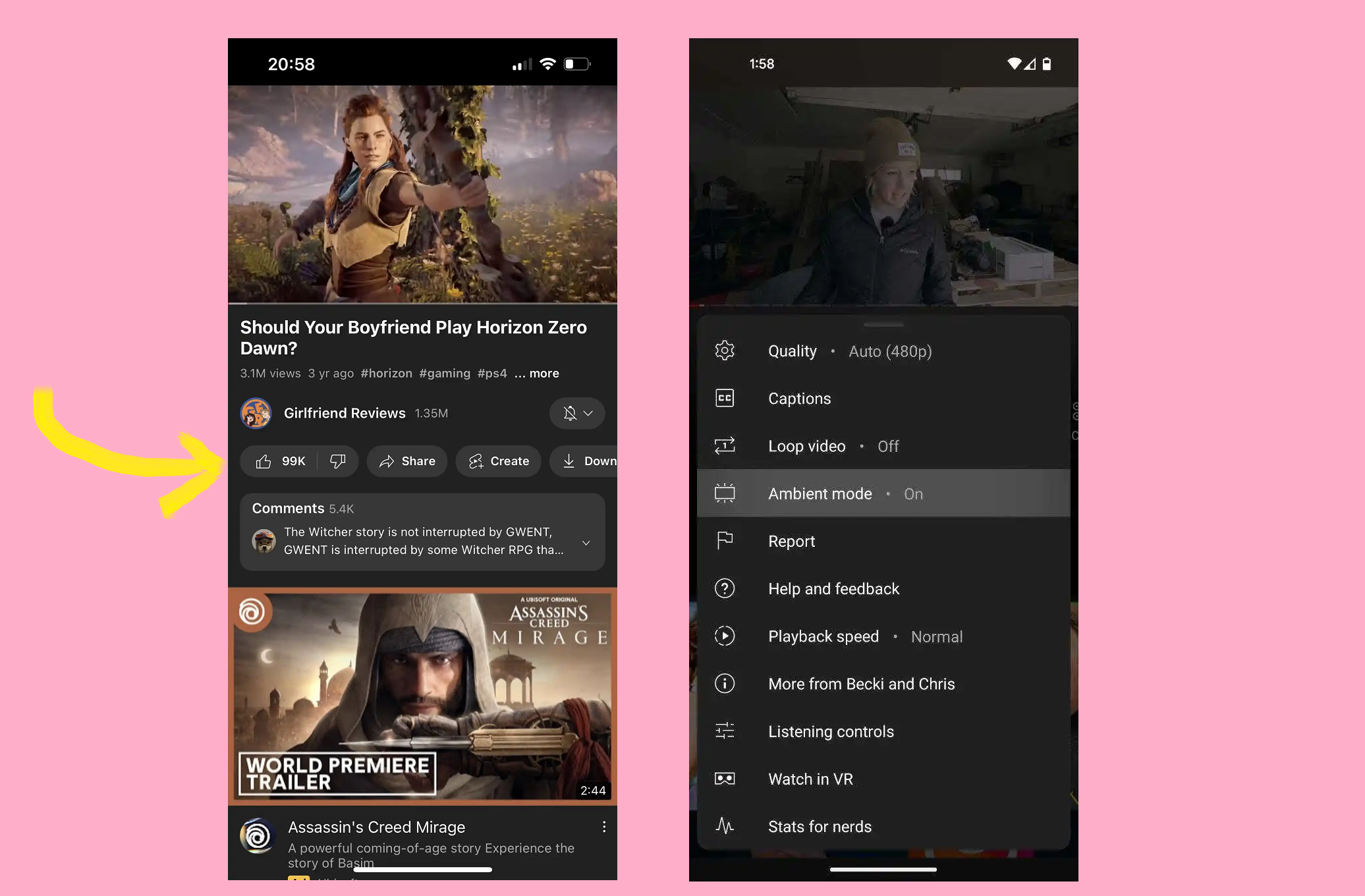The width and height of the screenshot is (1365, 896).
Task: Select Help and feedback menu item
Action: point(833,589)
